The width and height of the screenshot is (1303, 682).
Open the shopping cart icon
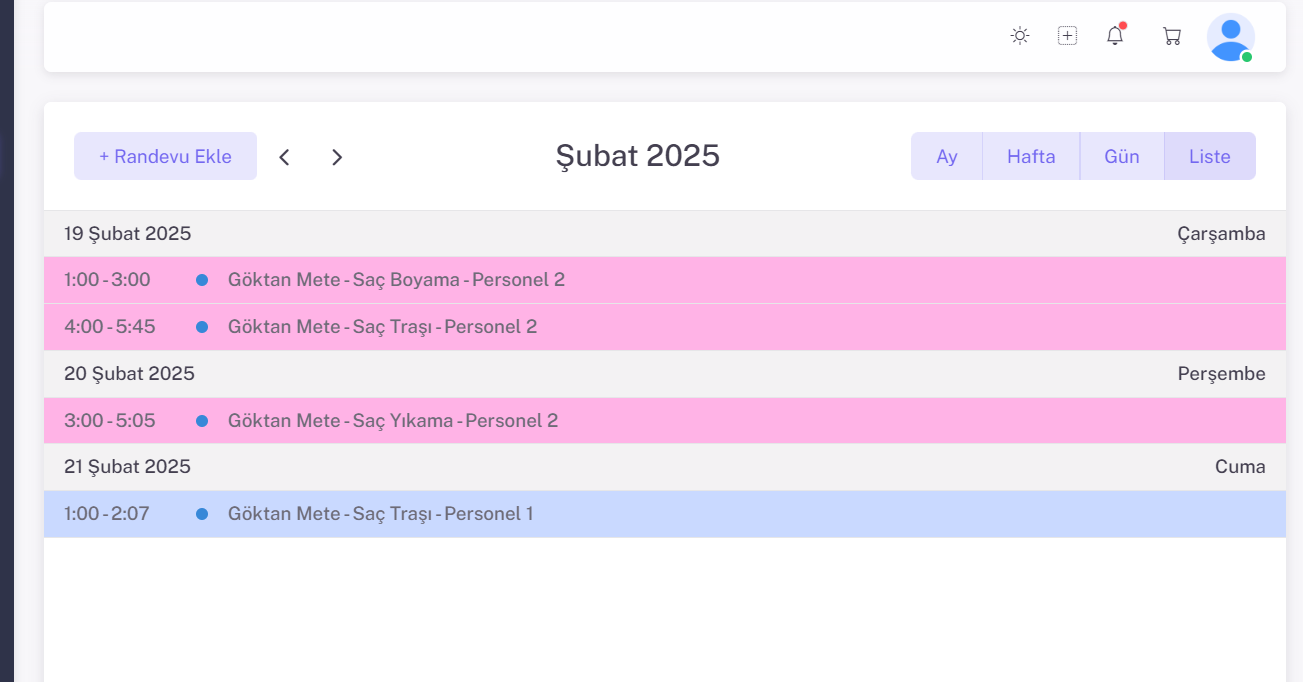click(x=1171, y=36)
